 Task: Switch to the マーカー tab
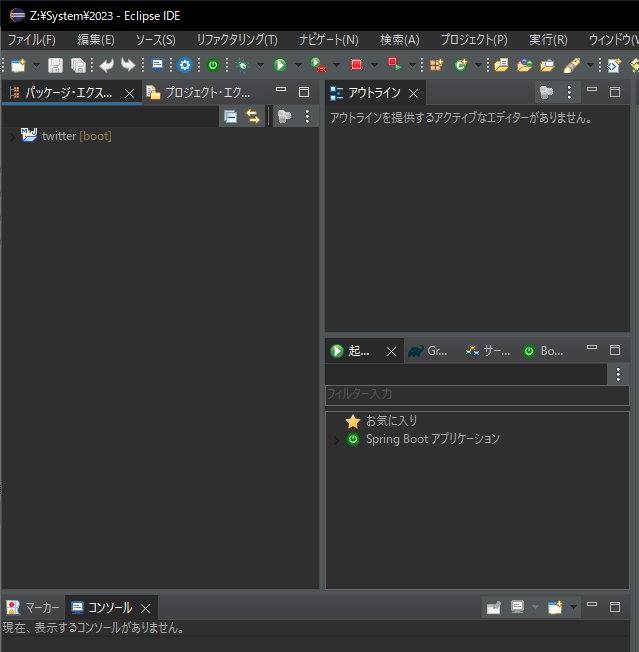[x=34, y=608]
